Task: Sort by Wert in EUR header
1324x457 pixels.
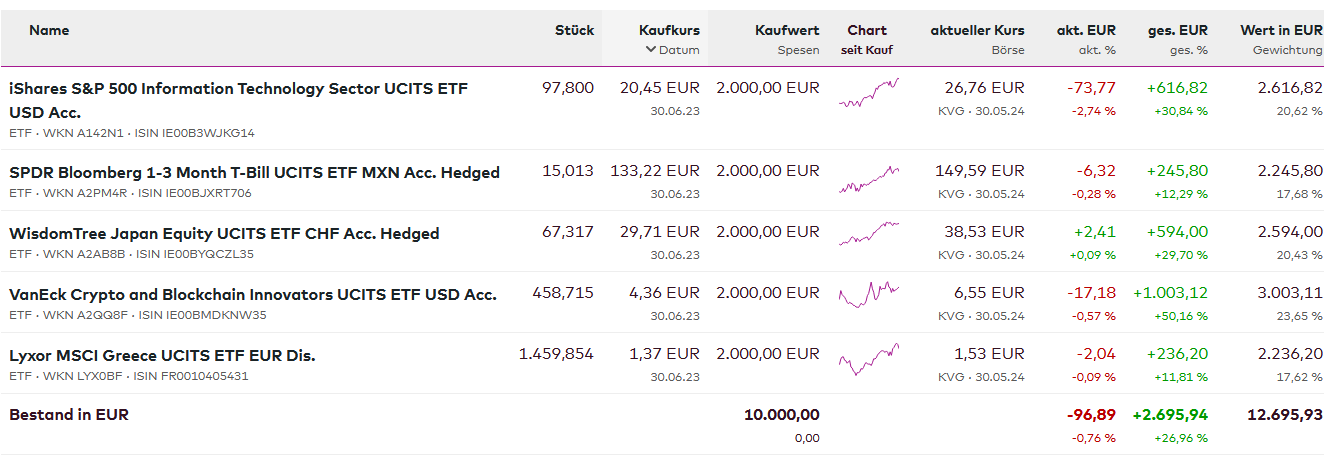Action: click(x=1281, y=30)
